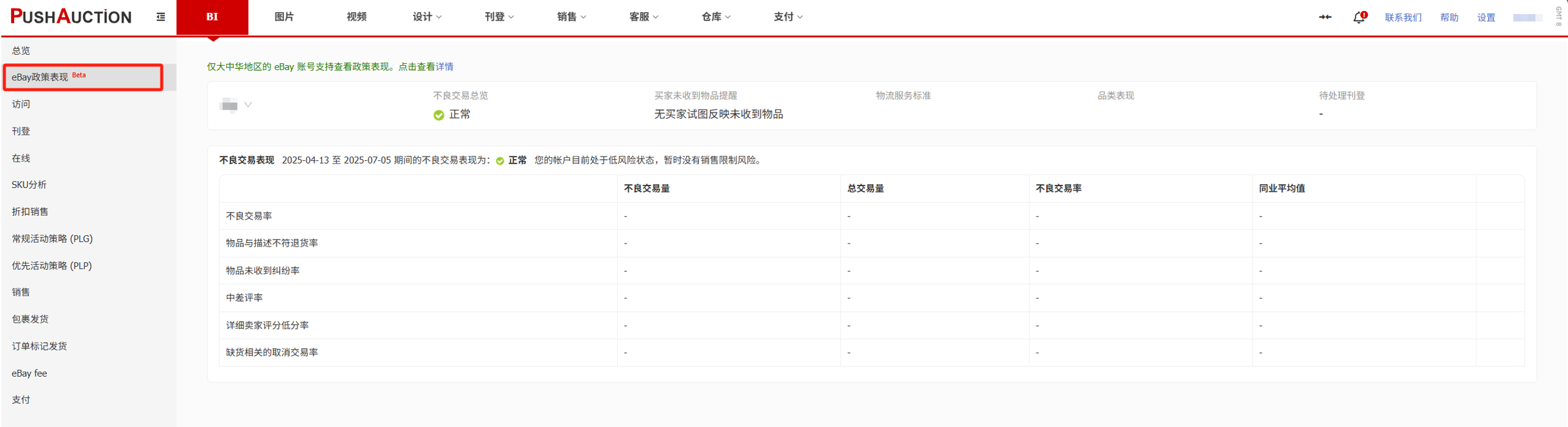Click the 详细卖家评分低分率 row label
Screen dimensions: 1568x427
click(x=267, y=325)
